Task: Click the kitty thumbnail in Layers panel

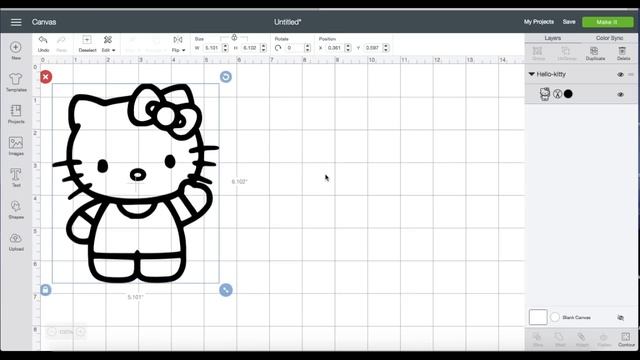Action: click(x=544, y=94)
